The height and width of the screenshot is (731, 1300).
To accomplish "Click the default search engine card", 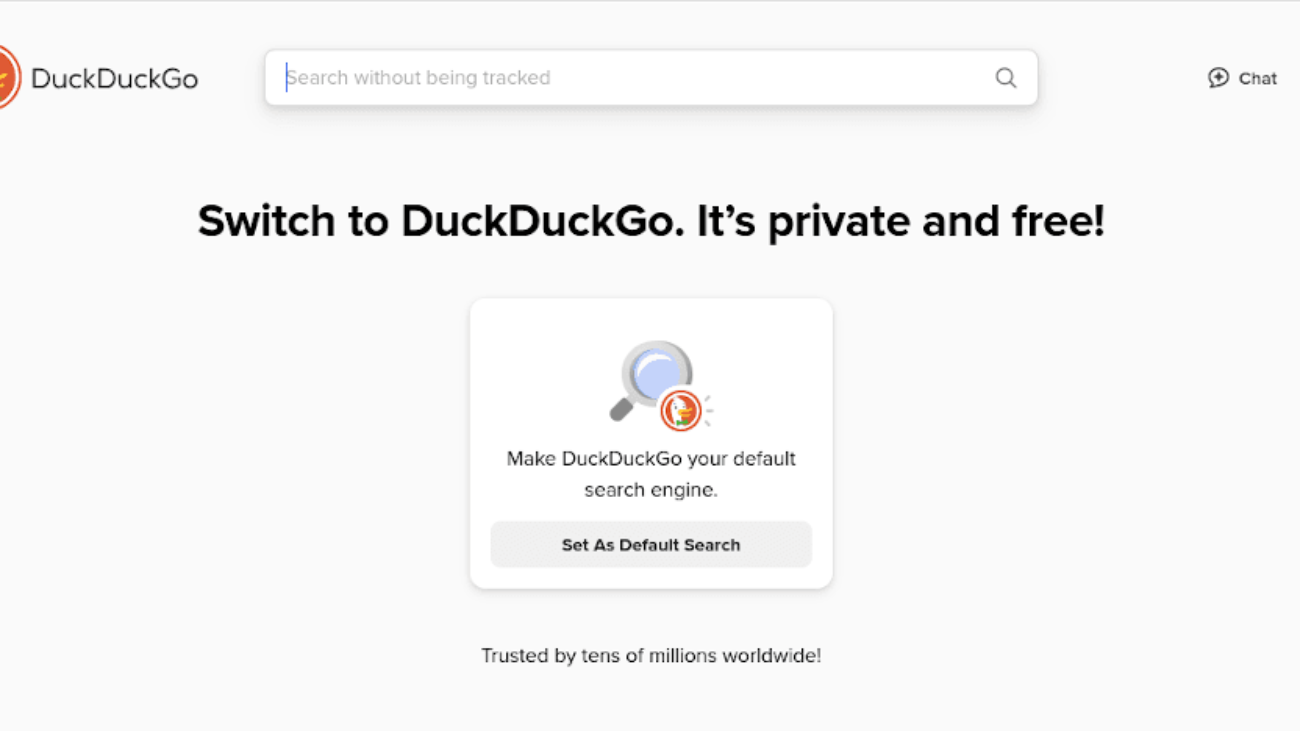I will tap(650, 442).
